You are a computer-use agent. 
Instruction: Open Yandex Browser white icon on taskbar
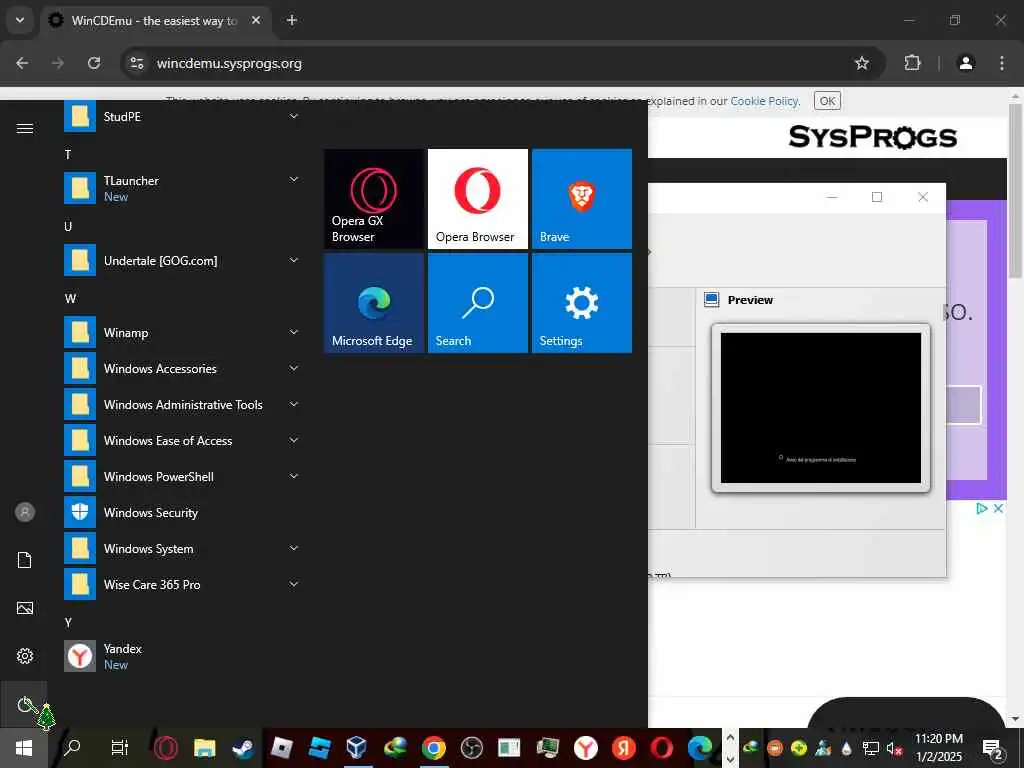tap(586, 747)
